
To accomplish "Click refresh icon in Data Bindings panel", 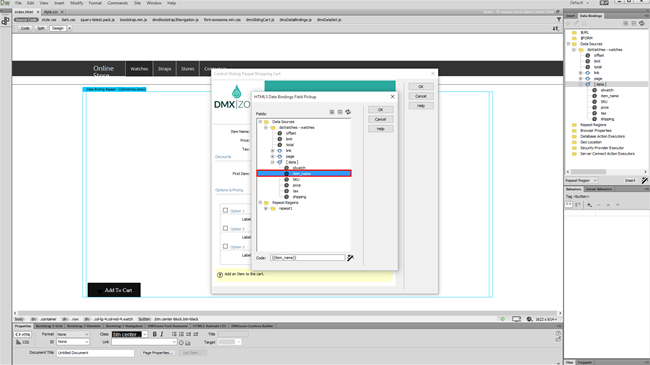I will point(642,24).
